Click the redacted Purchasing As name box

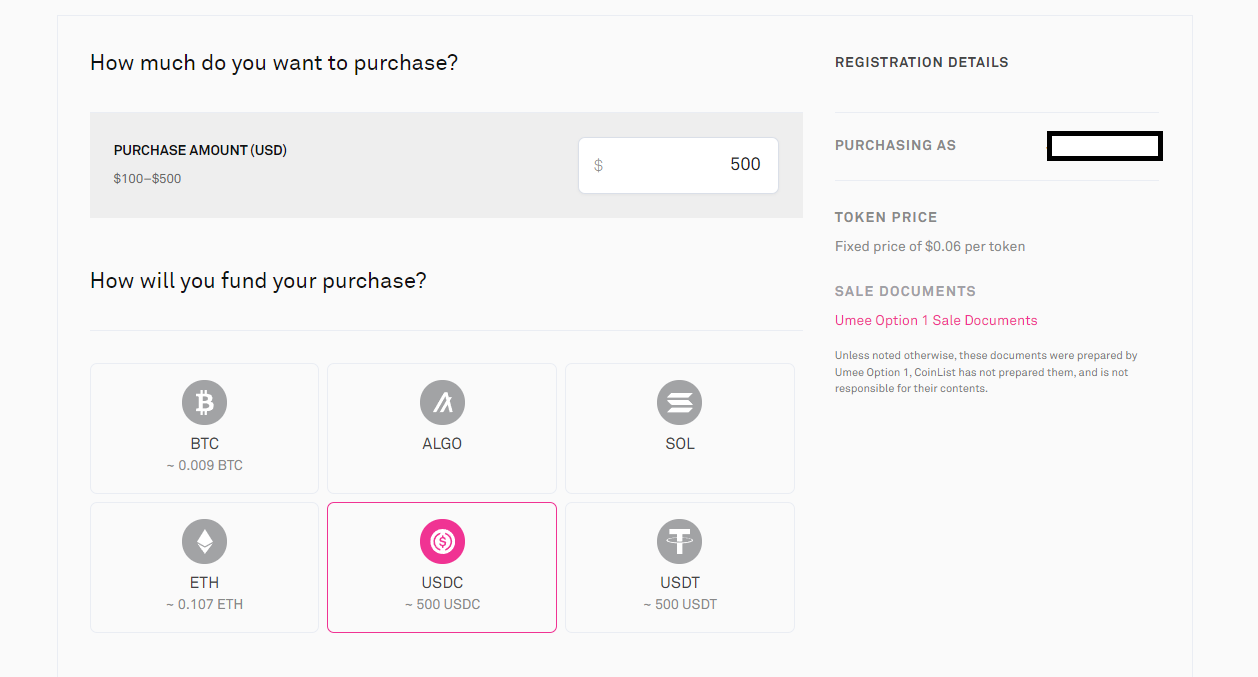click(1105, 146)
